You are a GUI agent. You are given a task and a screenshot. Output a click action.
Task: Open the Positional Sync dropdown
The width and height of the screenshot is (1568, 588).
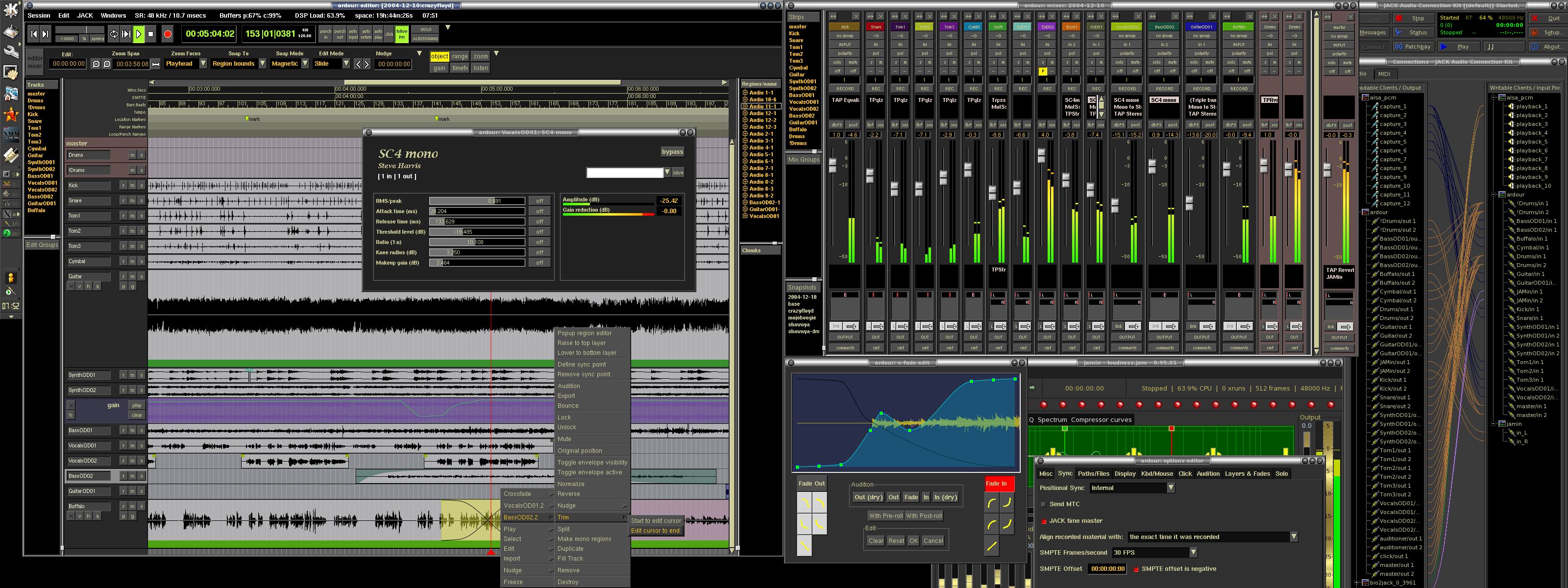pos(1171,488)
